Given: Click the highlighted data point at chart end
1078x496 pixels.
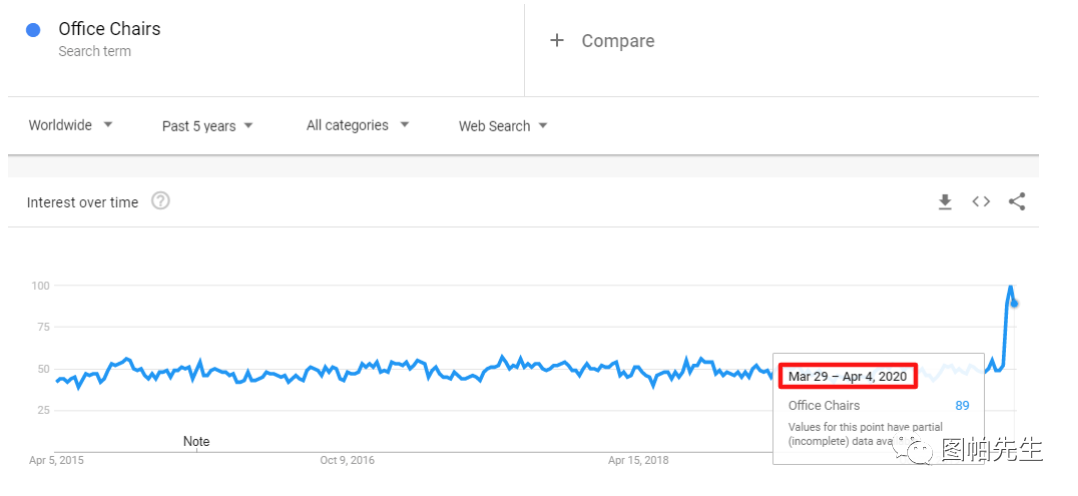Looking at the screenshot, I should (x=1015, y=303).
